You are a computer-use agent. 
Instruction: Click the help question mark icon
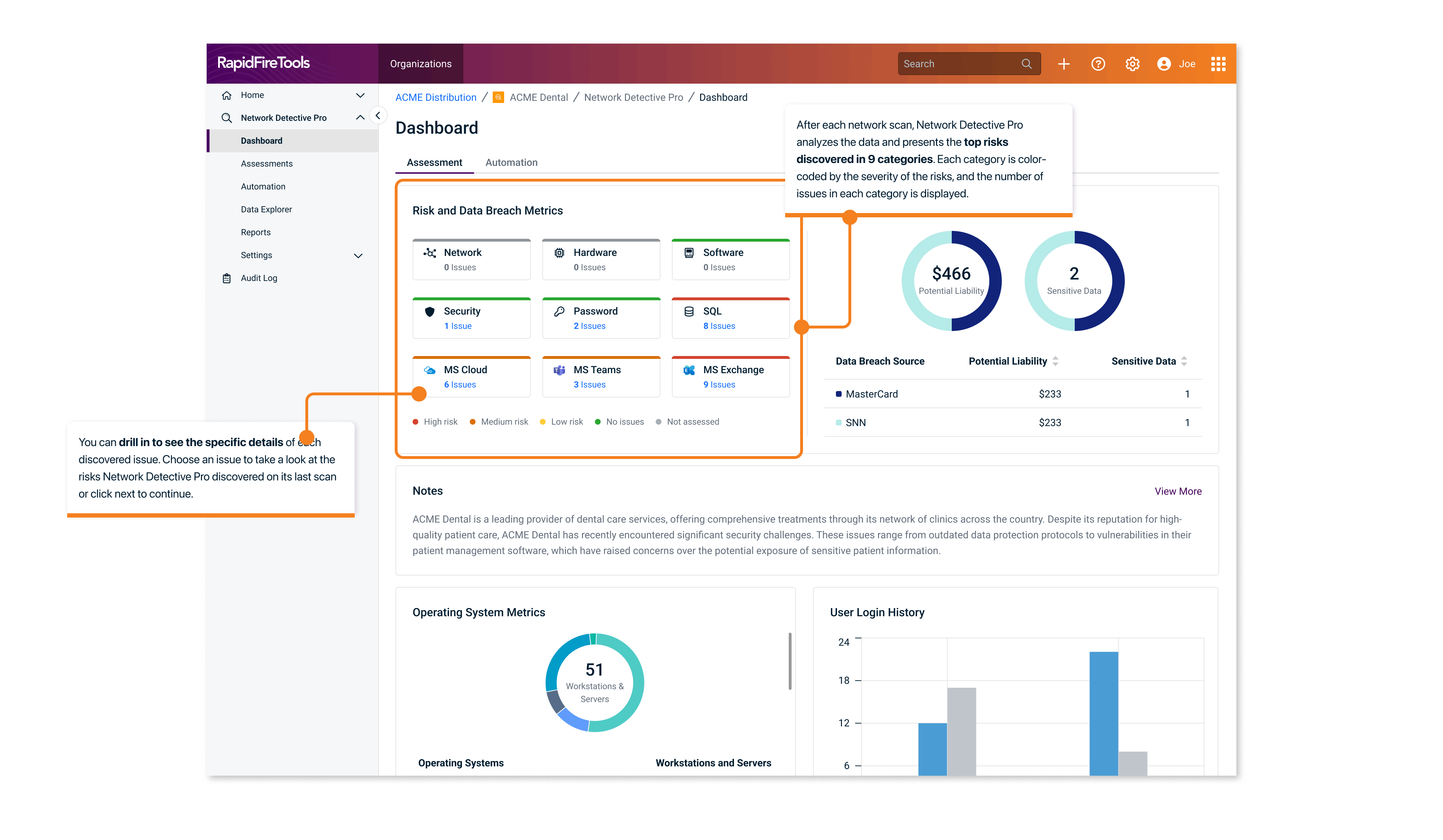tap(1098, 64)
